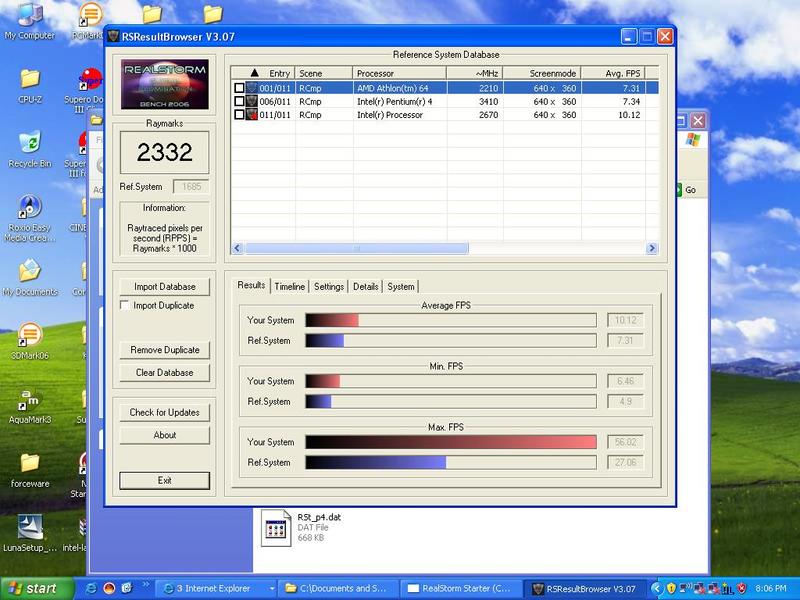Open My Computer desktop icon
Viewport: 800px width, 600px height.
[30, 20]
